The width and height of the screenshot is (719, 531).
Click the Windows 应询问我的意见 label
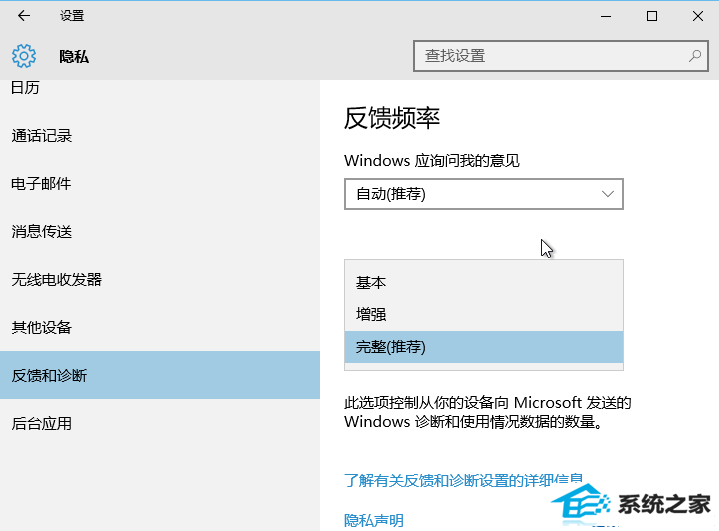[432, 160]
